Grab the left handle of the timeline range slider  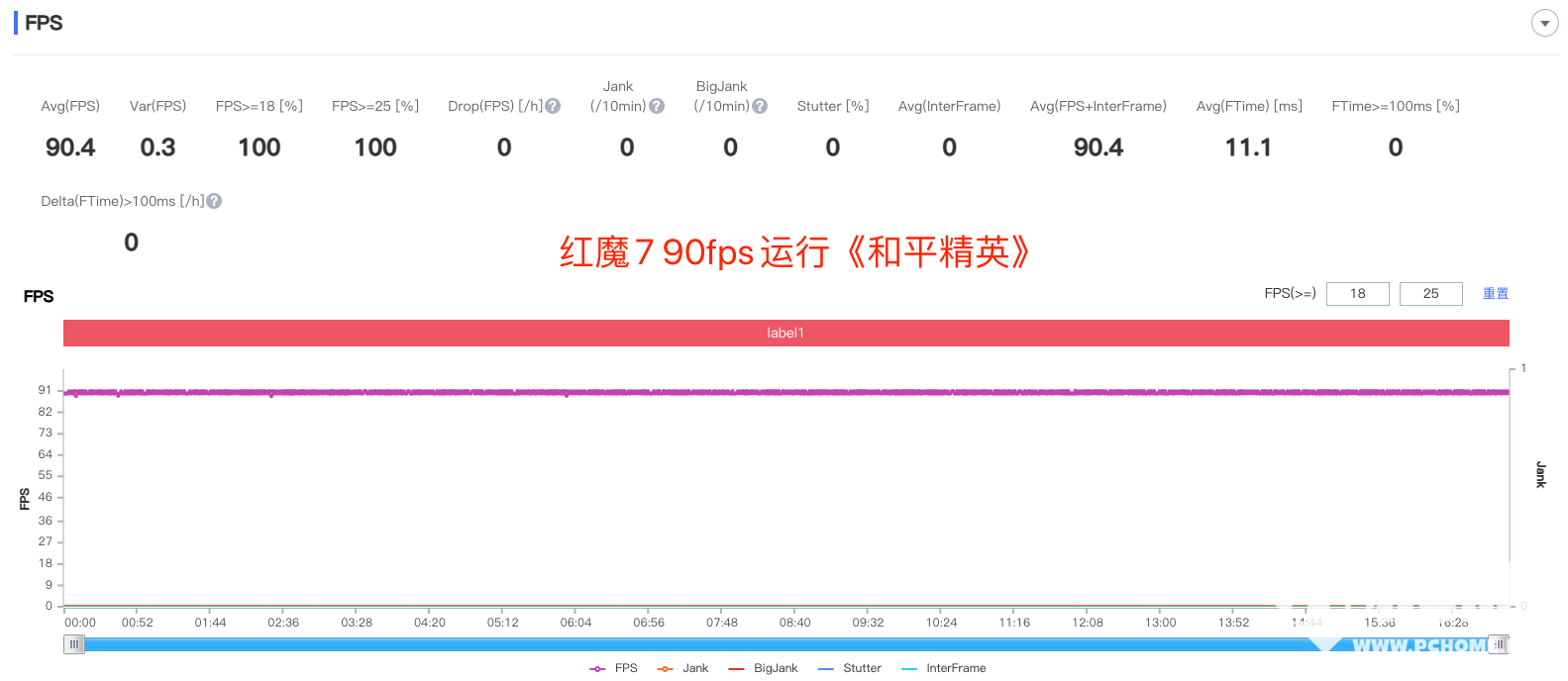74,644
